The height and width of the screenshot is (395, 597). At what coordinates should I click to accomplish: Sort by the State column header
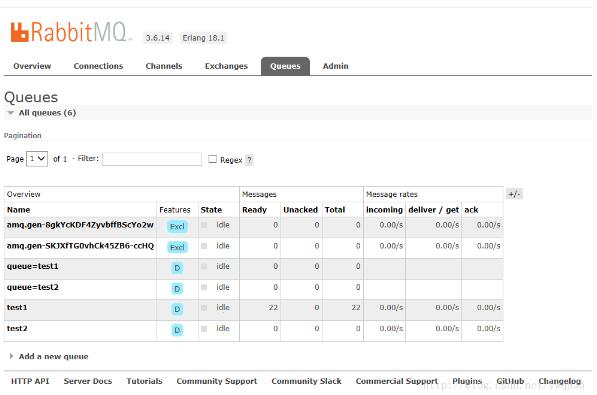pyautogui.click(x=211, y=210)
